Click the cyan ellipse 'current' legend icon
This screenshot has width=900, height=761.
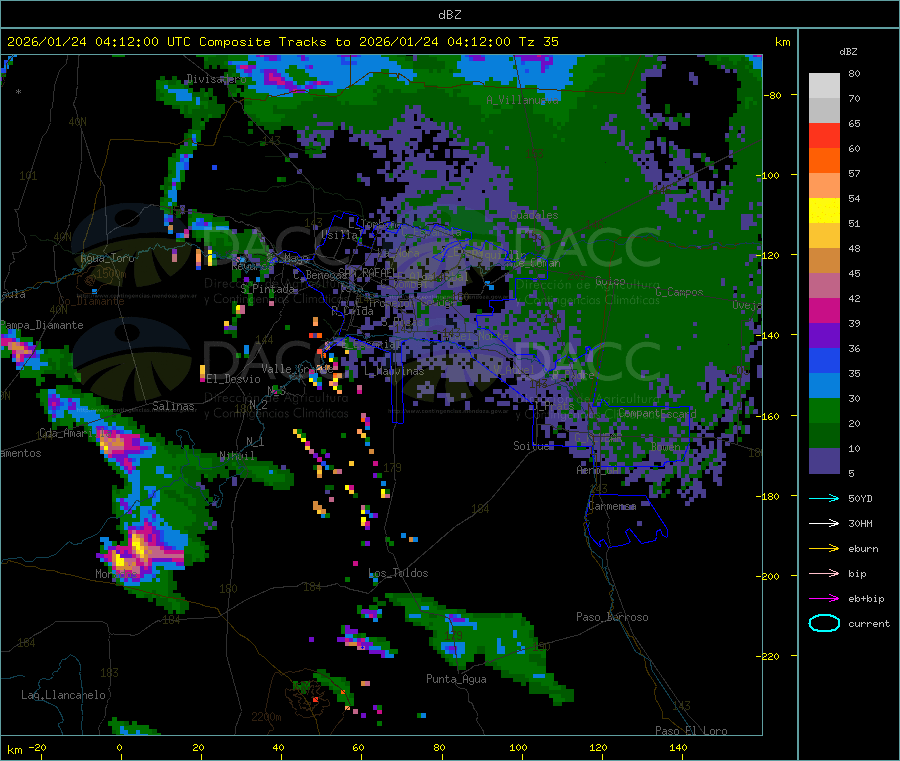coord(824,623)
